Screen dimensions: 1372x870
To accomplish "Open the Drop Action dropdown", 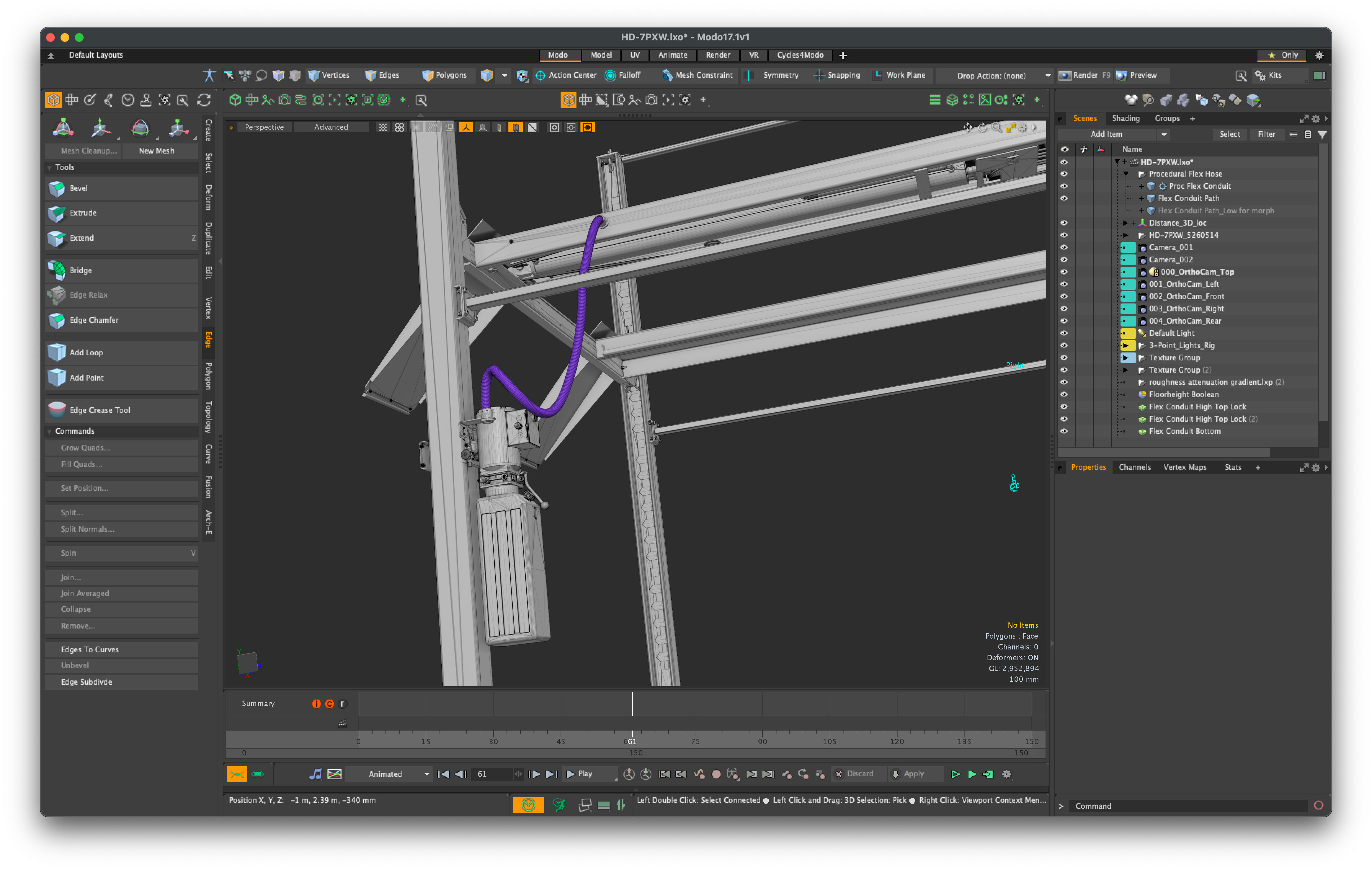I will 1003,75.
